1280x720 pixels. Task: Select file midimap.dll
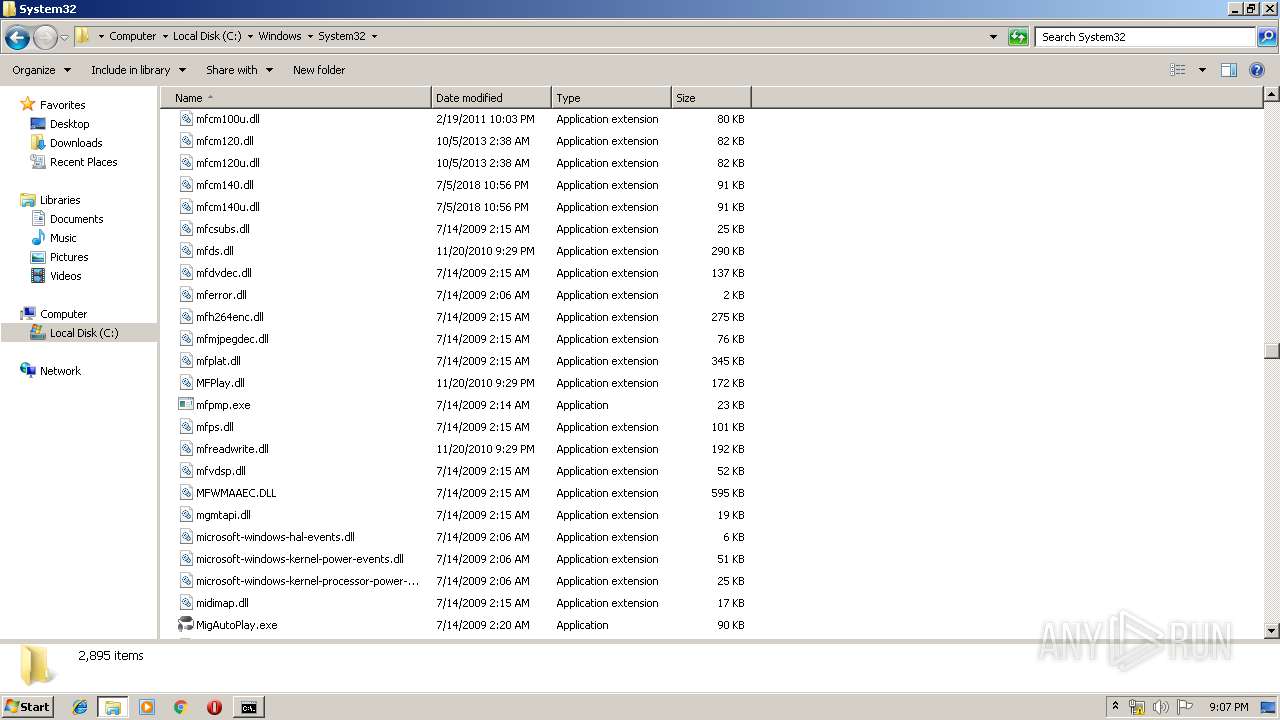pos(222,603)
